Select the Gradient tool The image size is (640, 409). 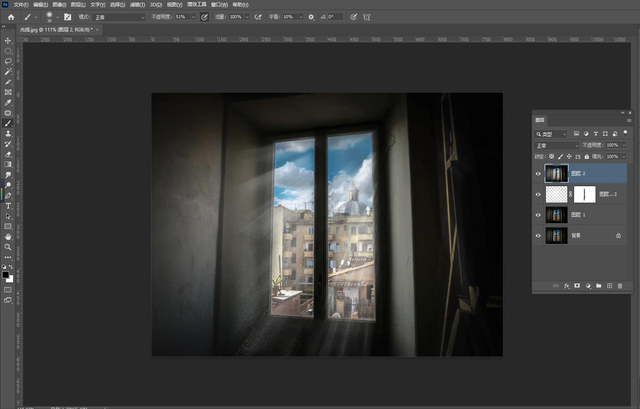(x=8, y=164)
